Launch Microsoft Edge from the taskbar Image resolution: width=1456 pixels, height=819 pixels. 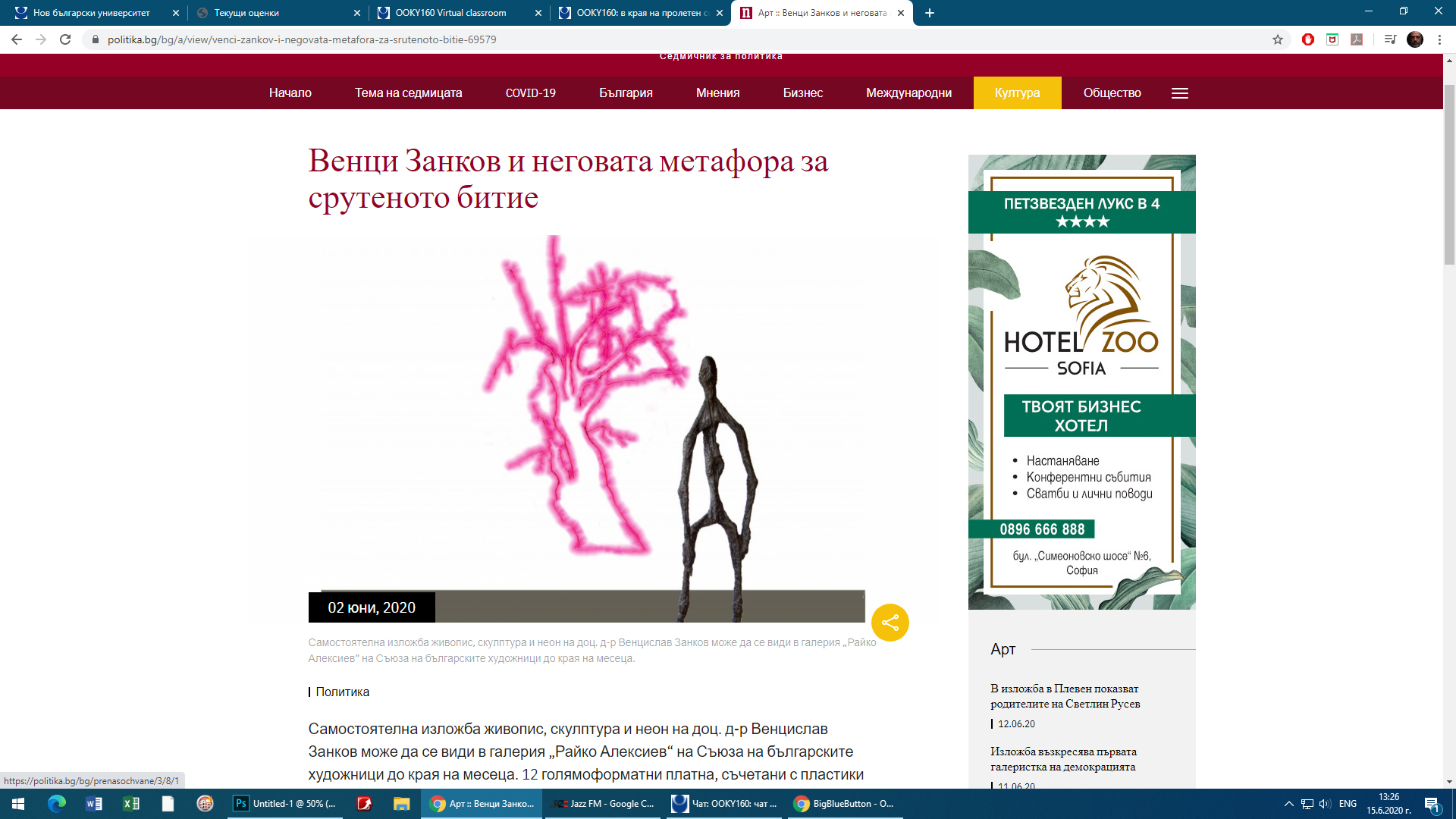[57, 804]
